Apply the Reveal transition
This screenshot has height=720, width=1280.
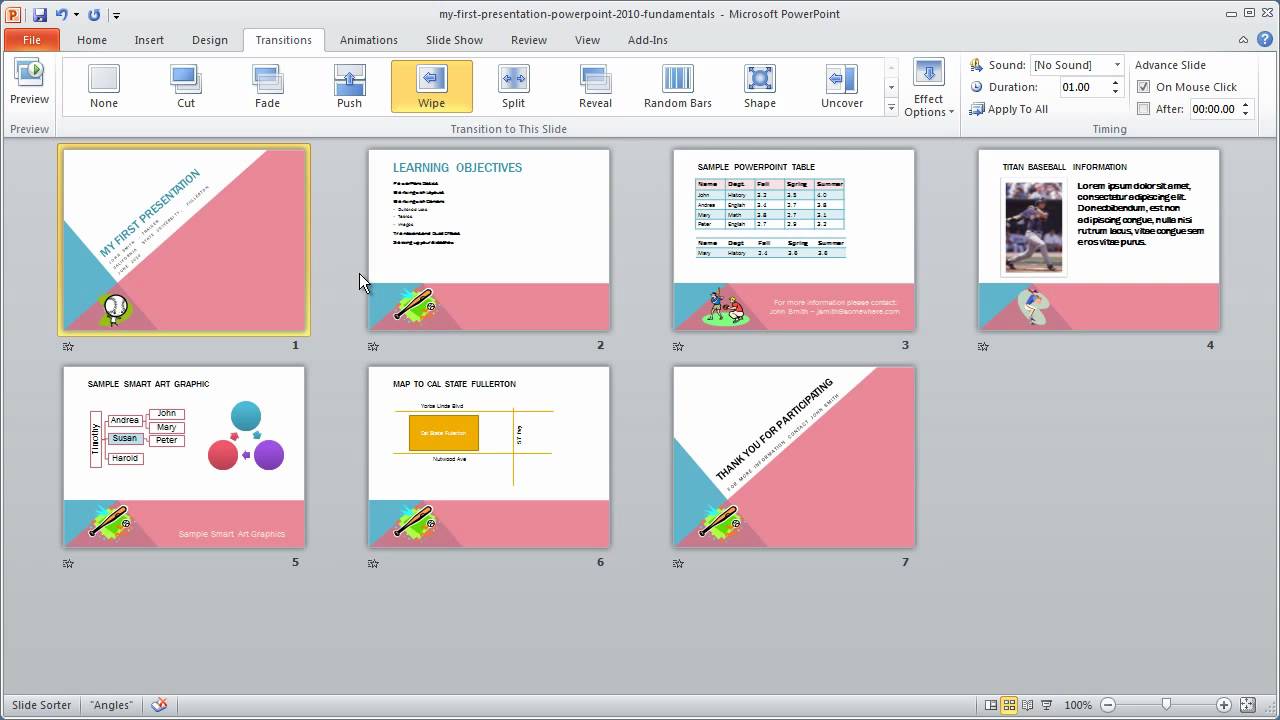point(595,86)
